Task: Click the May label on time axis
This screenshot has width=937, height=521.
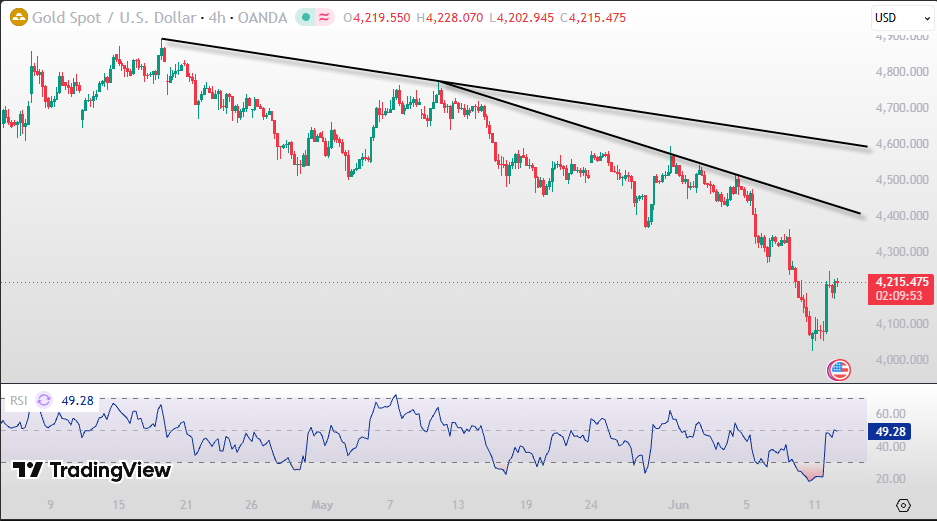Action: 321,505
